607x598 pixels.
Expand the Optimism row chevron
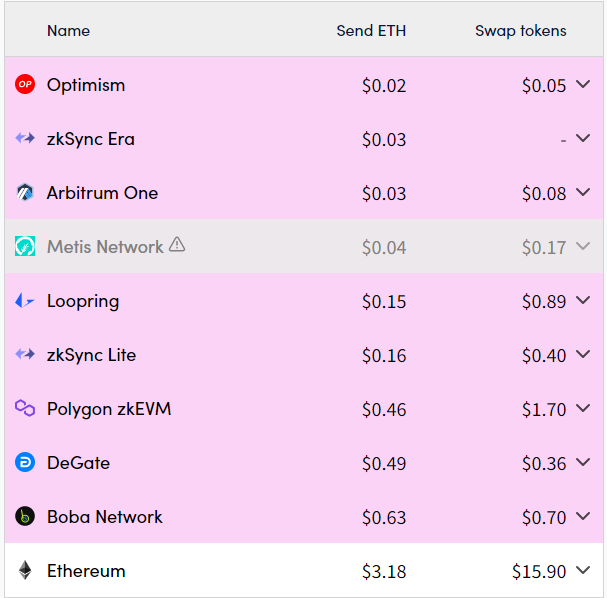pos(583,84)
